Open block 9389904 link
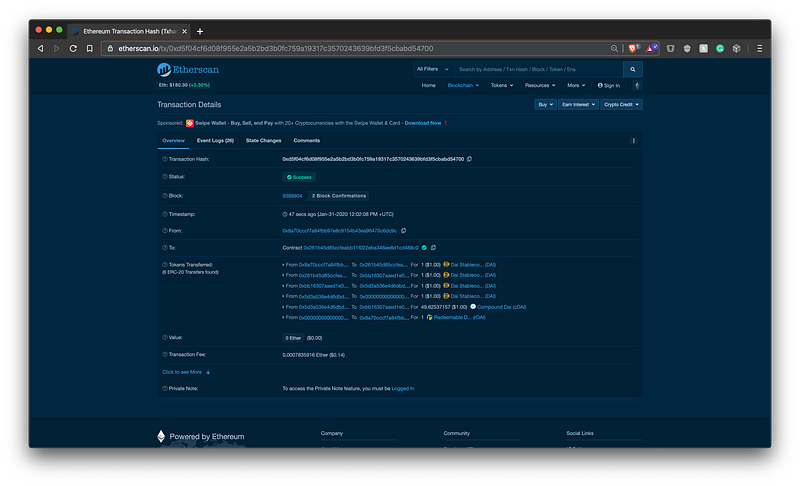The height and width of the screenshot is (486, 800). click(292, 196)
